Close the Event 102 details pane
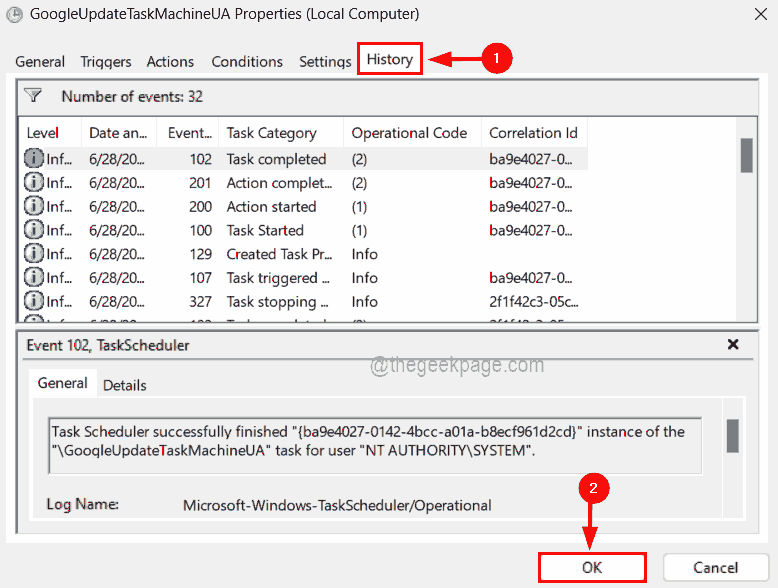This screenshot has height=588, width=778. (733, 344)
